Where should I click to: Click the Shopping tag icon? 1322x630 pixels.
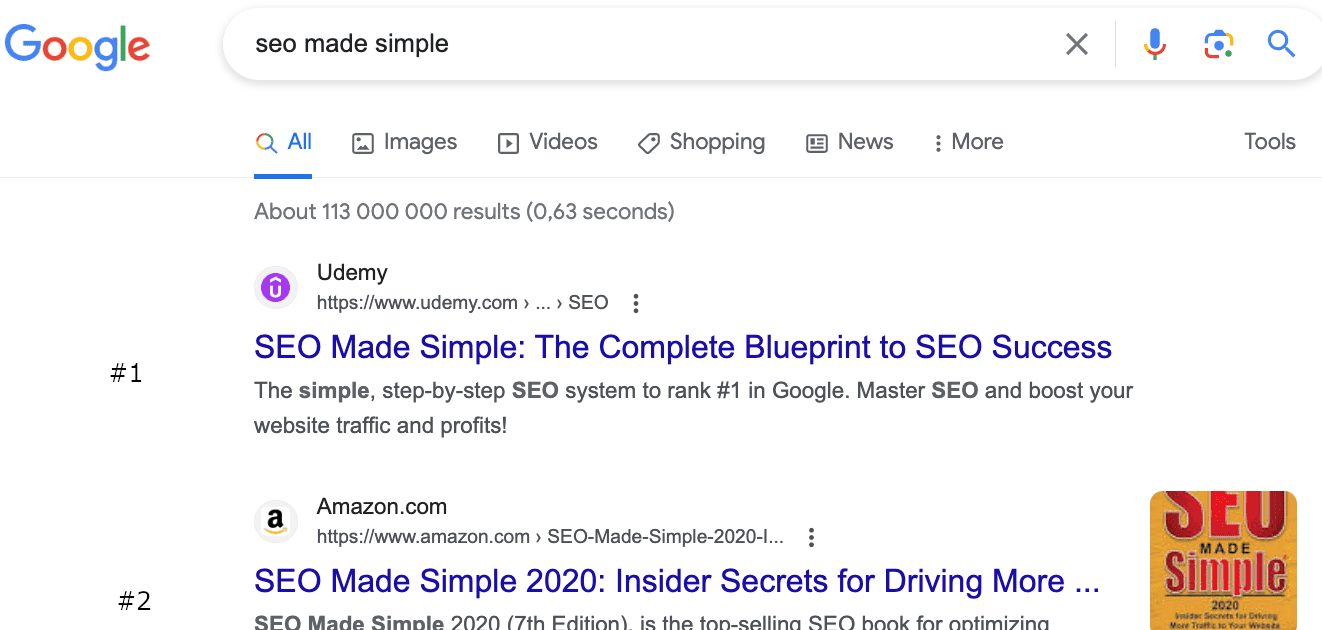coord(650,143)
